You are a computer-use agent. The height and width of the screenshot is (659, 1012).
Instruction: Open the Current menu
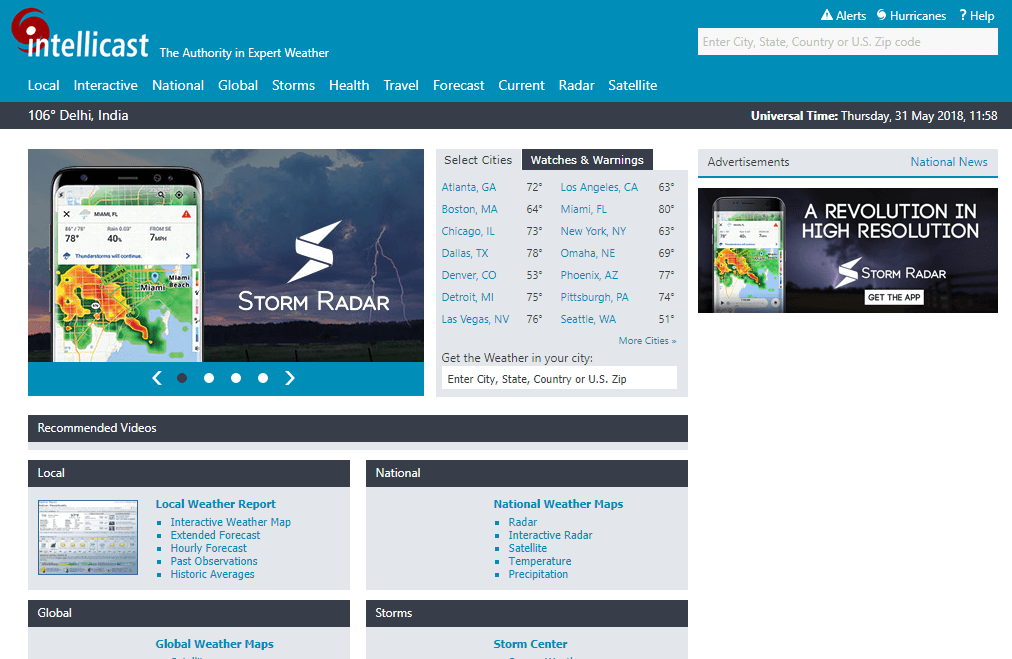tap(521, 85)
